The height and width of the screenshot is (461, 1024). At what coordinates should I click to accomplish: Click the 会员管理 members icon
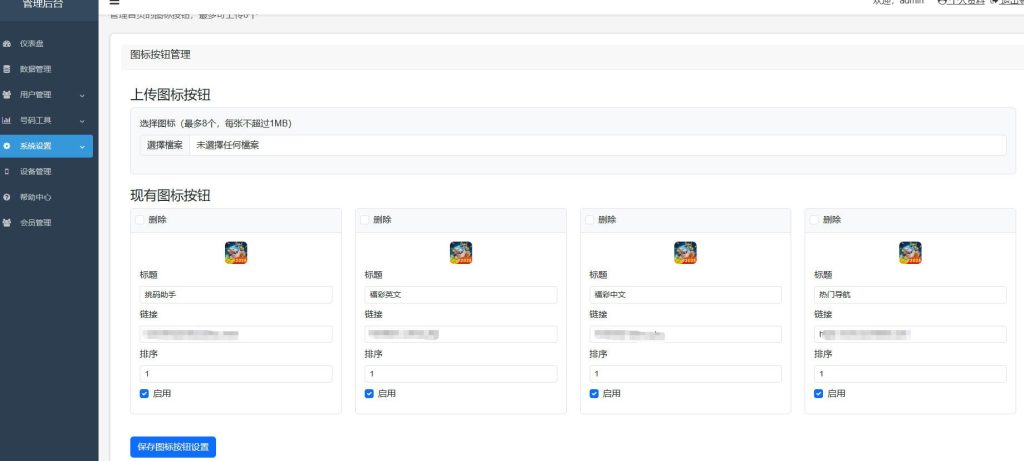[x=7, y=223]
